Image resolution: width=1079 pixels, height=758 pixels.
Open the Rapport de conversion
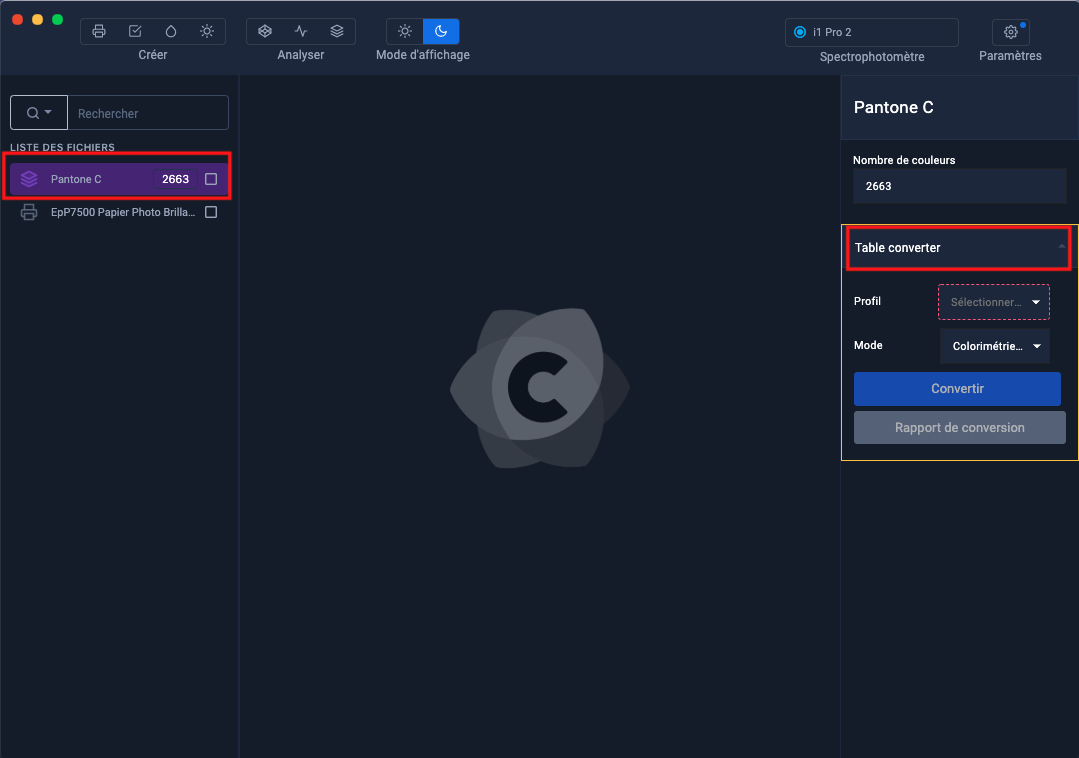pyautogui.click(x=959, y=427)
